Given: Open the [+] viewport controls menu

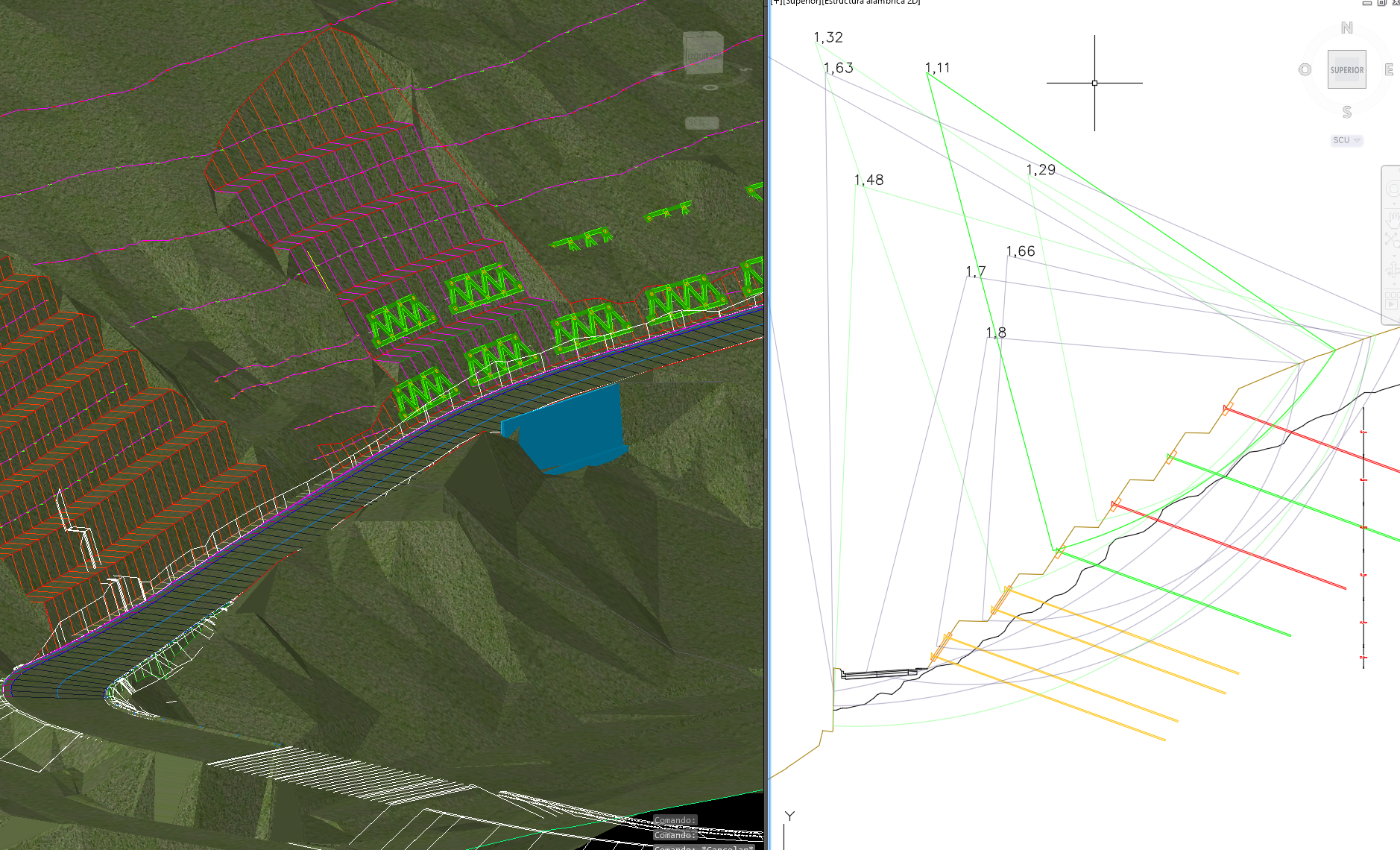Looking at the screenshot, I should tap(777, 2).
